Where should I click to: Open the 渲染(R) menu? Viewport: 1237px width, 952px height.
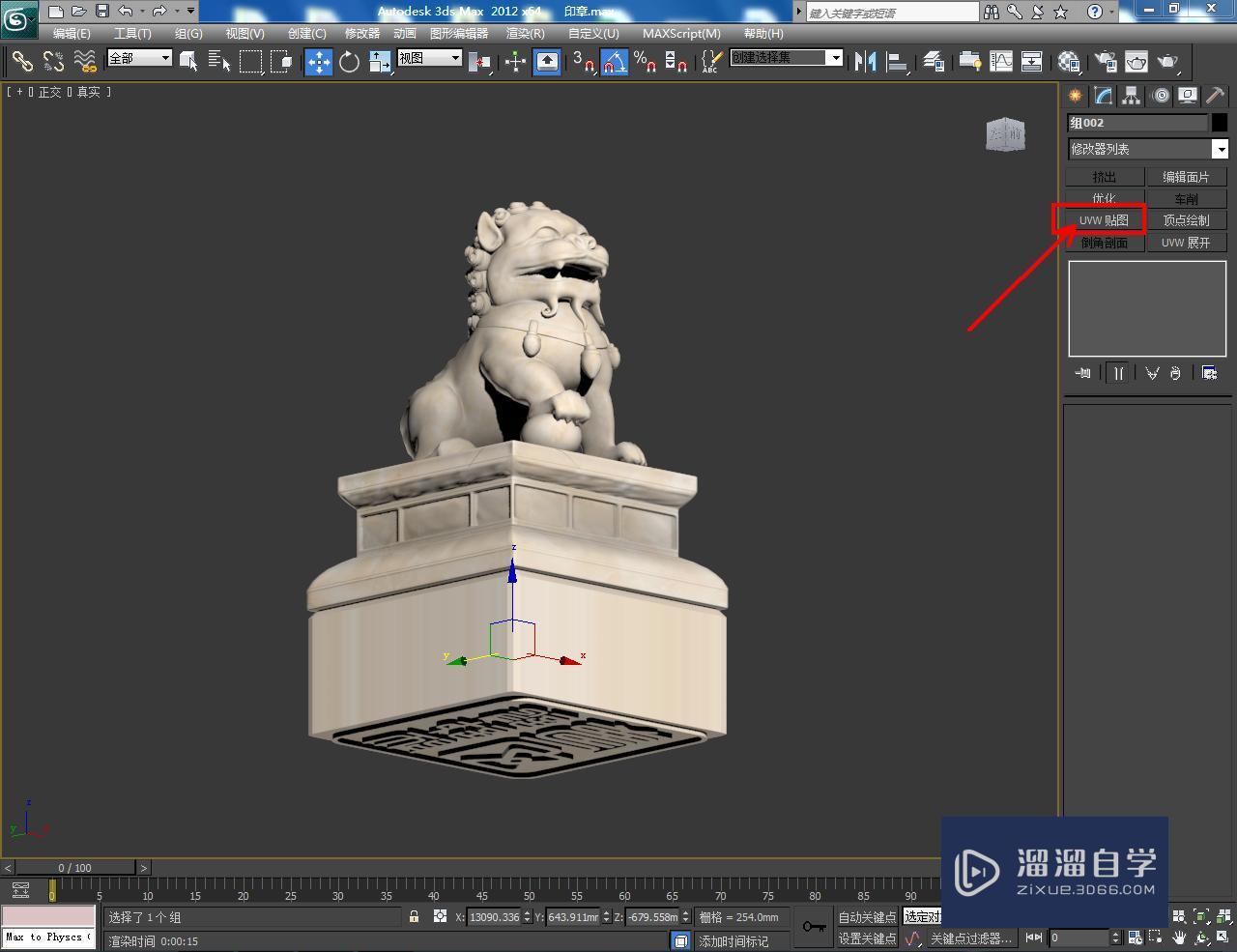[x=525, y=33]
